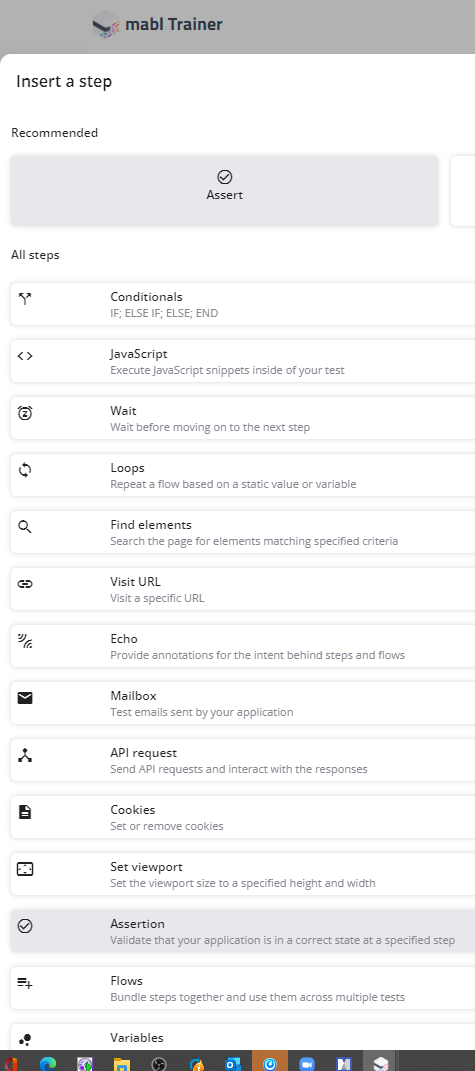This screenshot has height=1071, width=475.
Task: Open Outlook from the taskbar
Action: [x=232, y=1063]
